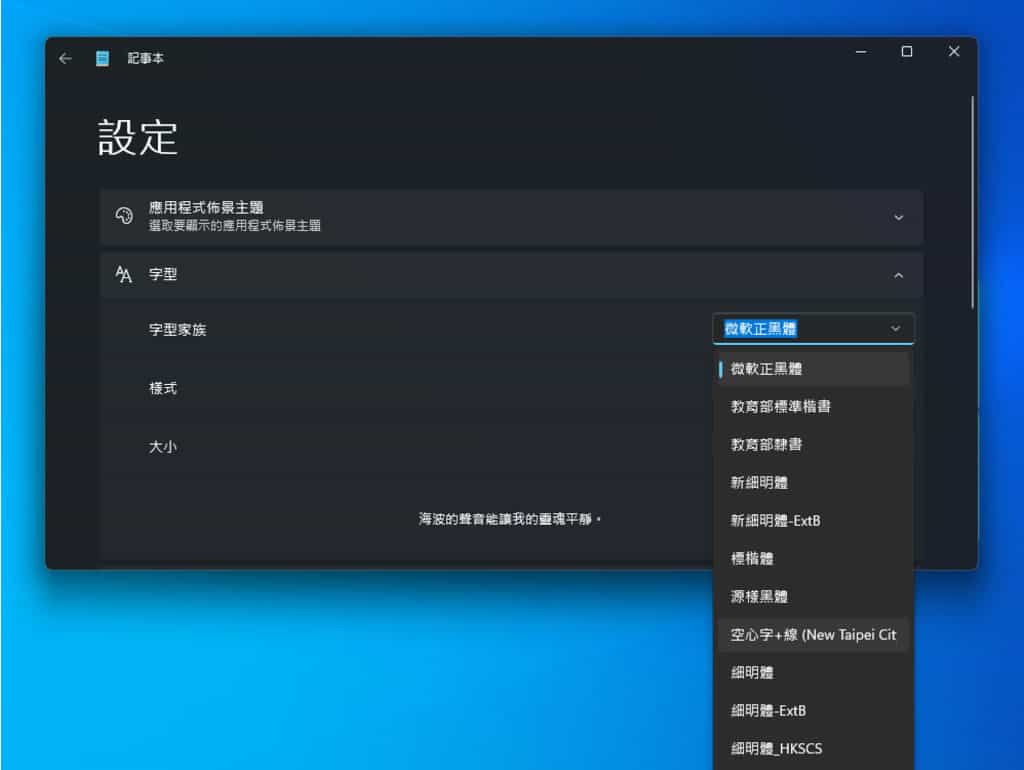
Task: Click the font preview sentence 海波的聲音
Action: pyautogui.click(x=509, y=519)
